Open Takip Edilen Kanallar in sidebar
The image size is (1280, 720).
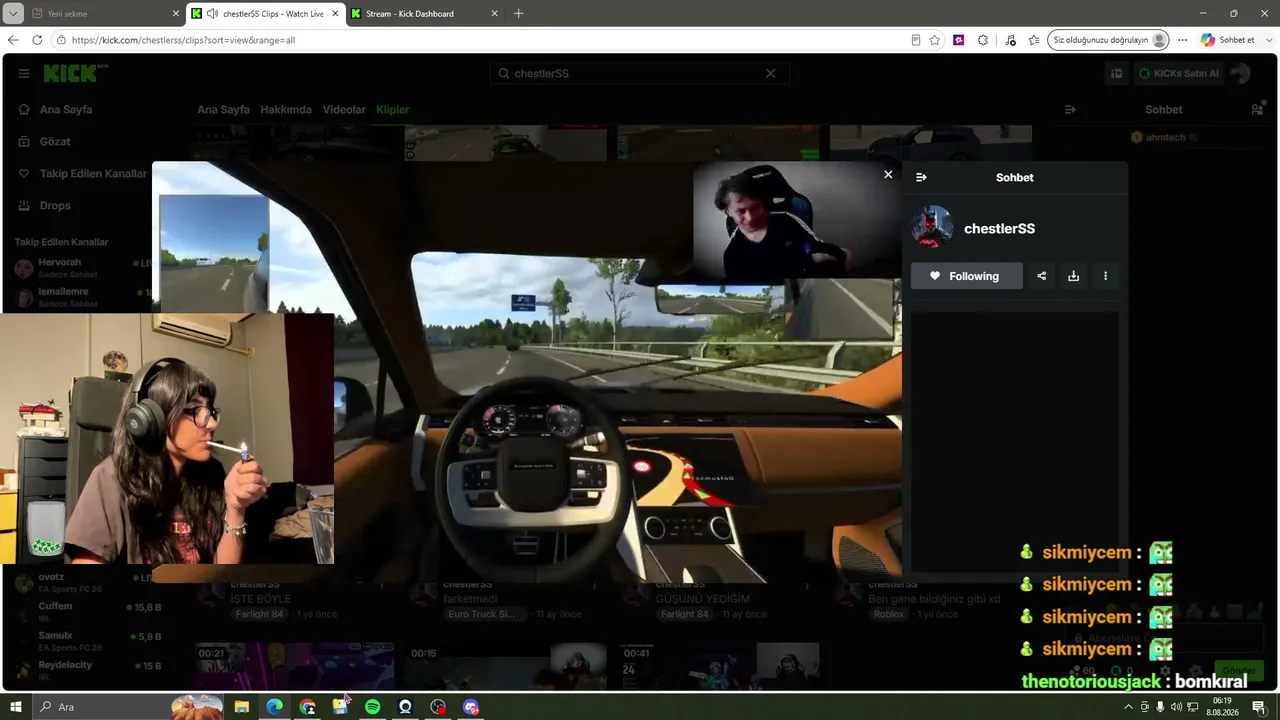pos(93,173)
